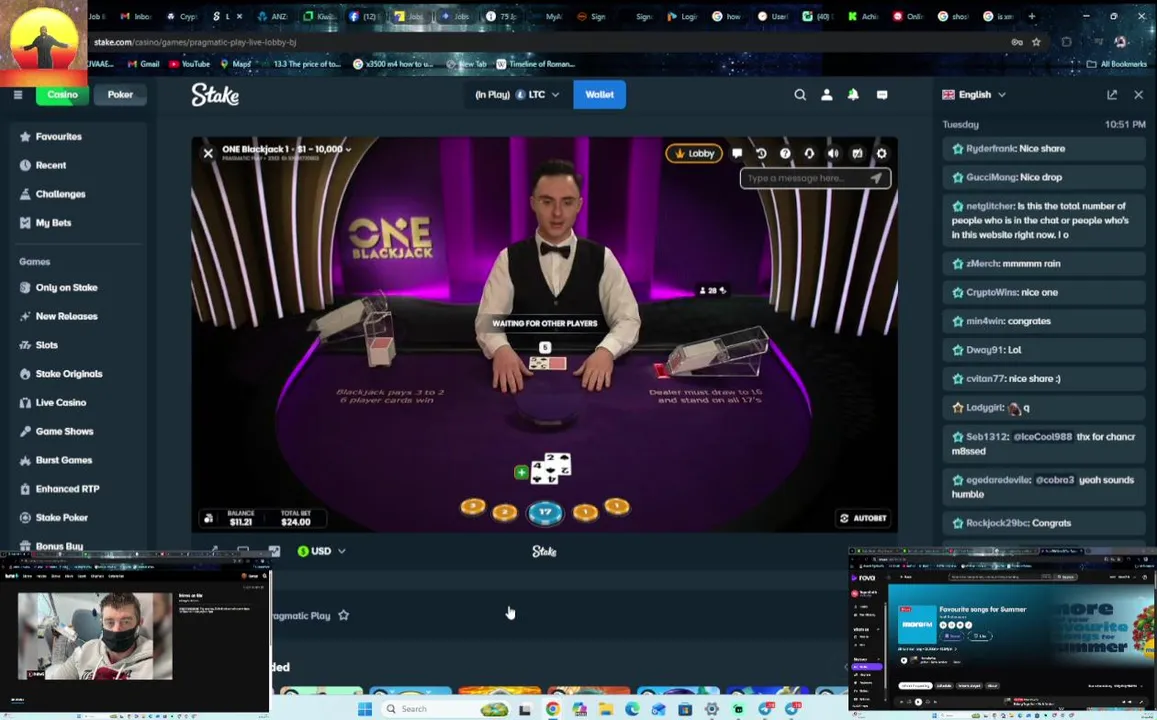Pop out the chat panel

(x=1112, y=94)
